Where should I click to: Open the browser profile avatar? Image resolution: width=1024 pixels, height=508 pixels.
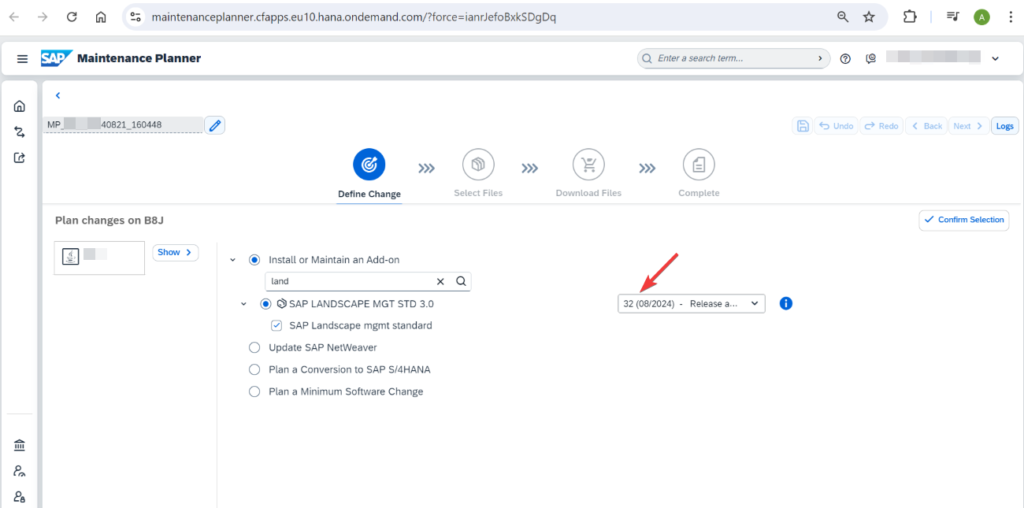982,17
